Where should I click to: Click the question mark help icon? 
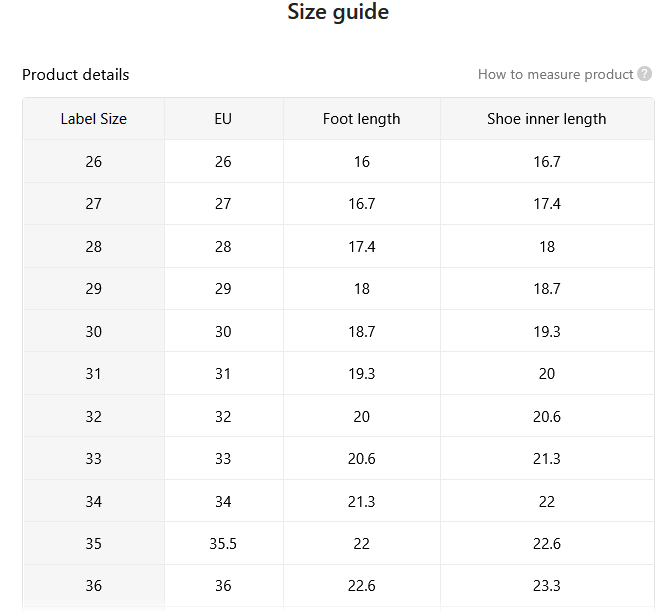[644, 74]
